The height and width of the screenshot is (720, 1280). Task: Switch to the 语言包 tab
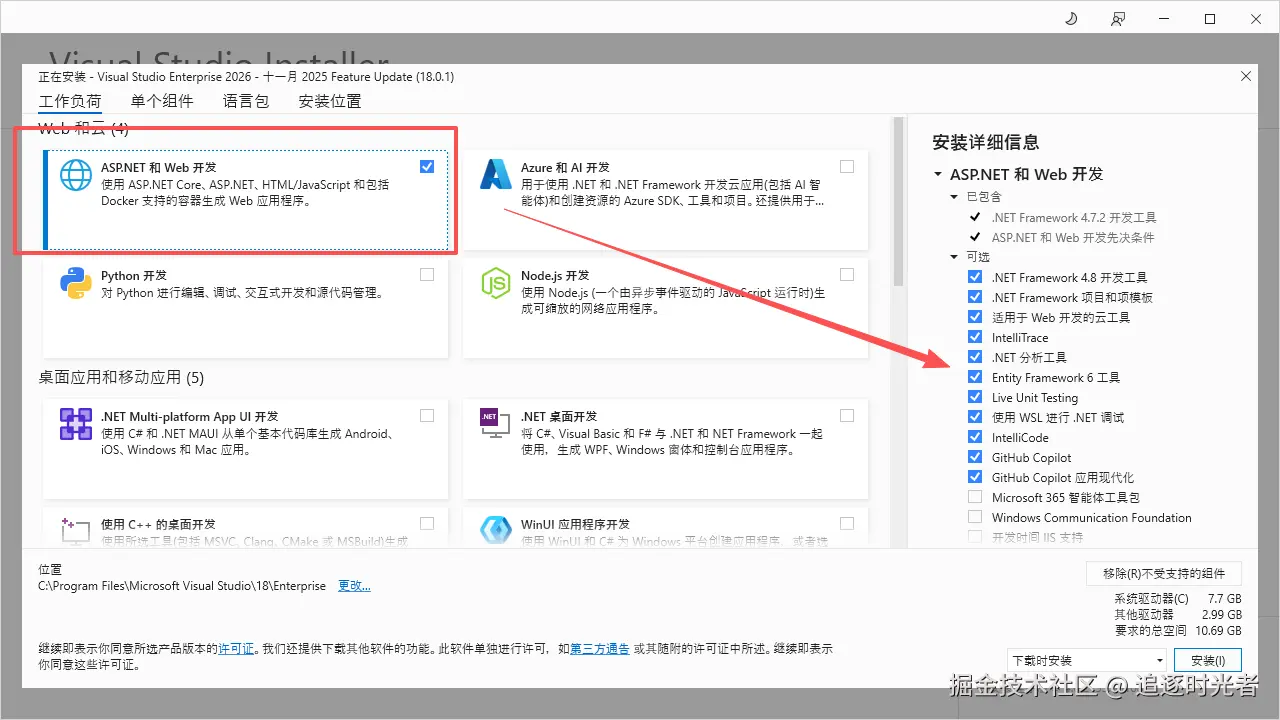point(246,101)
